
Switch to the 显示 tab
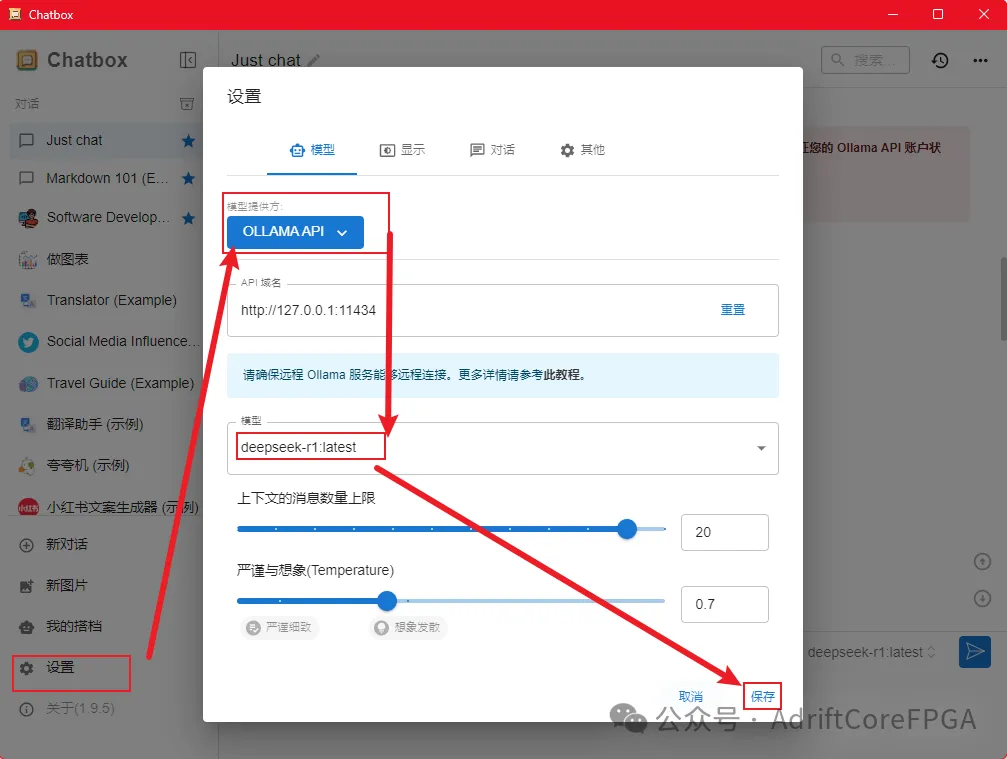coord(402,150)
